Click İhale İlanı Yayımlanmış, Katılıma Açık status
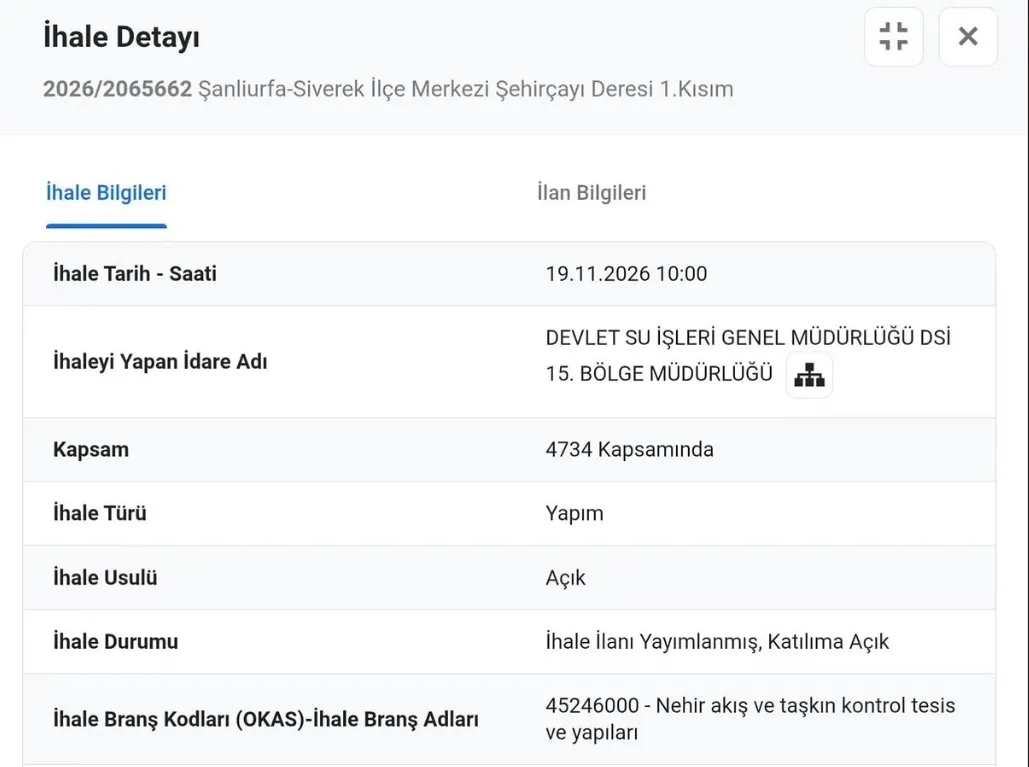 [717, 641]
